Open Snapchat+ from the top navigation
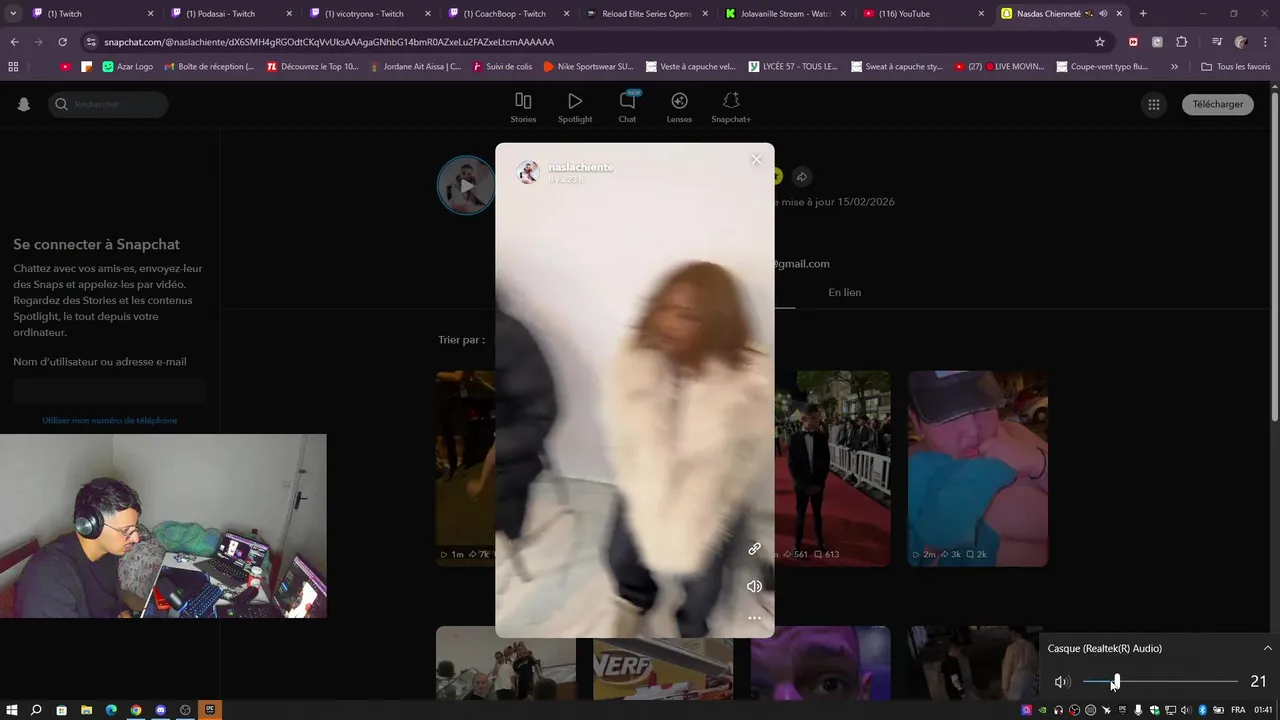Screen dimensions: 1280x720 click(731, 108)
